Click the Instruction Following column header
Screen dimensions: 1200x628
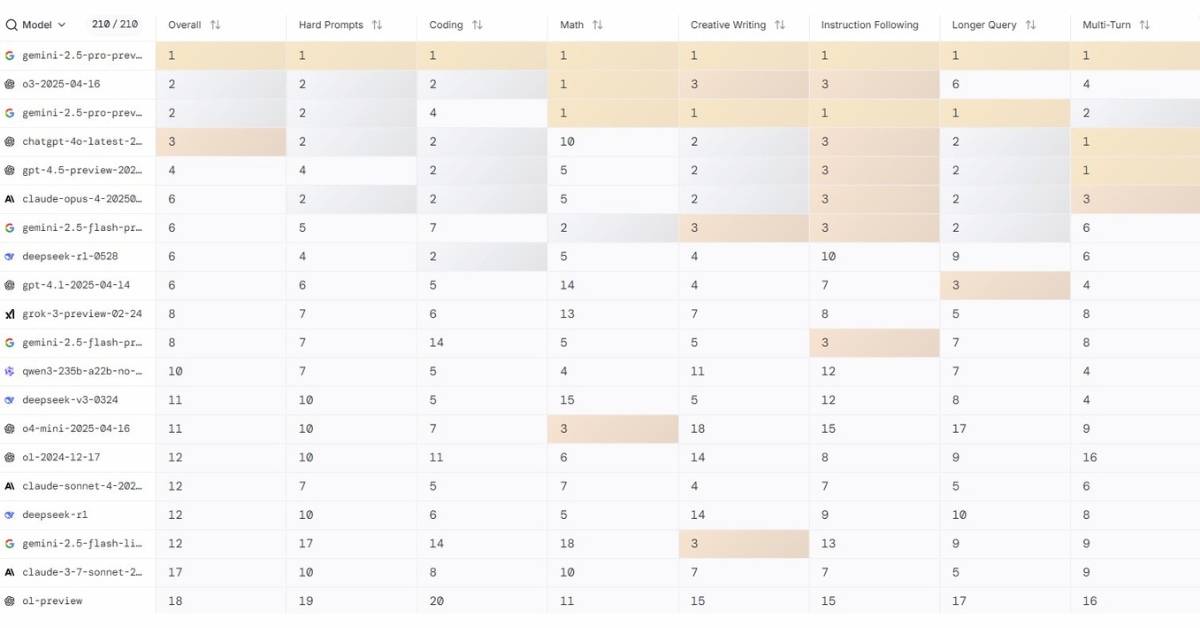[x=869, y=25]
